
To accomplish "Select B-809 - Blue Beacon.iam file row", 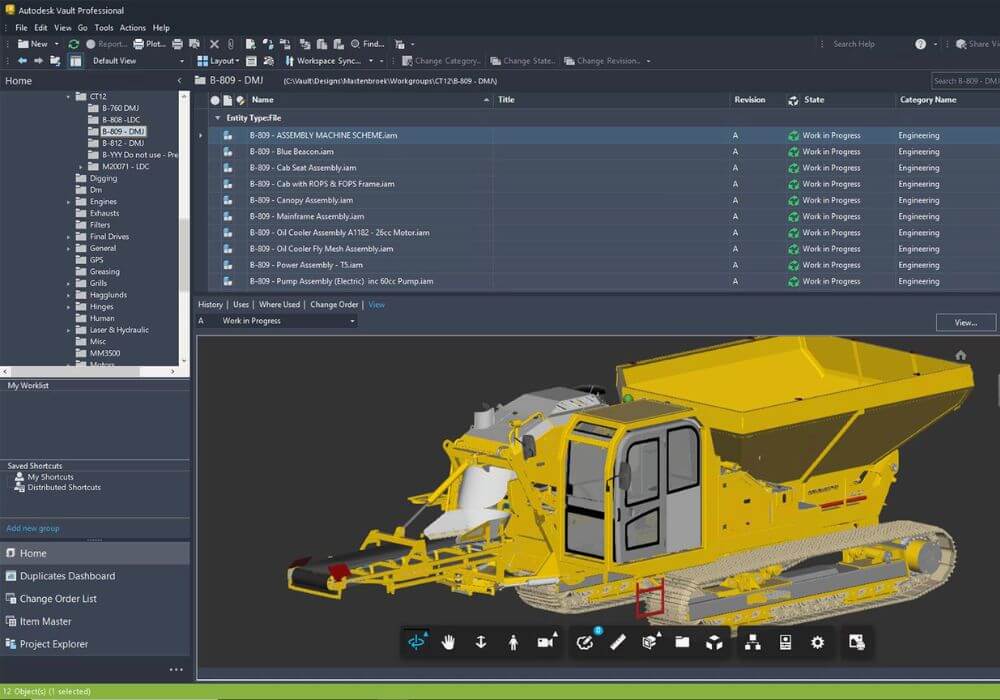I will coord(291,152).
